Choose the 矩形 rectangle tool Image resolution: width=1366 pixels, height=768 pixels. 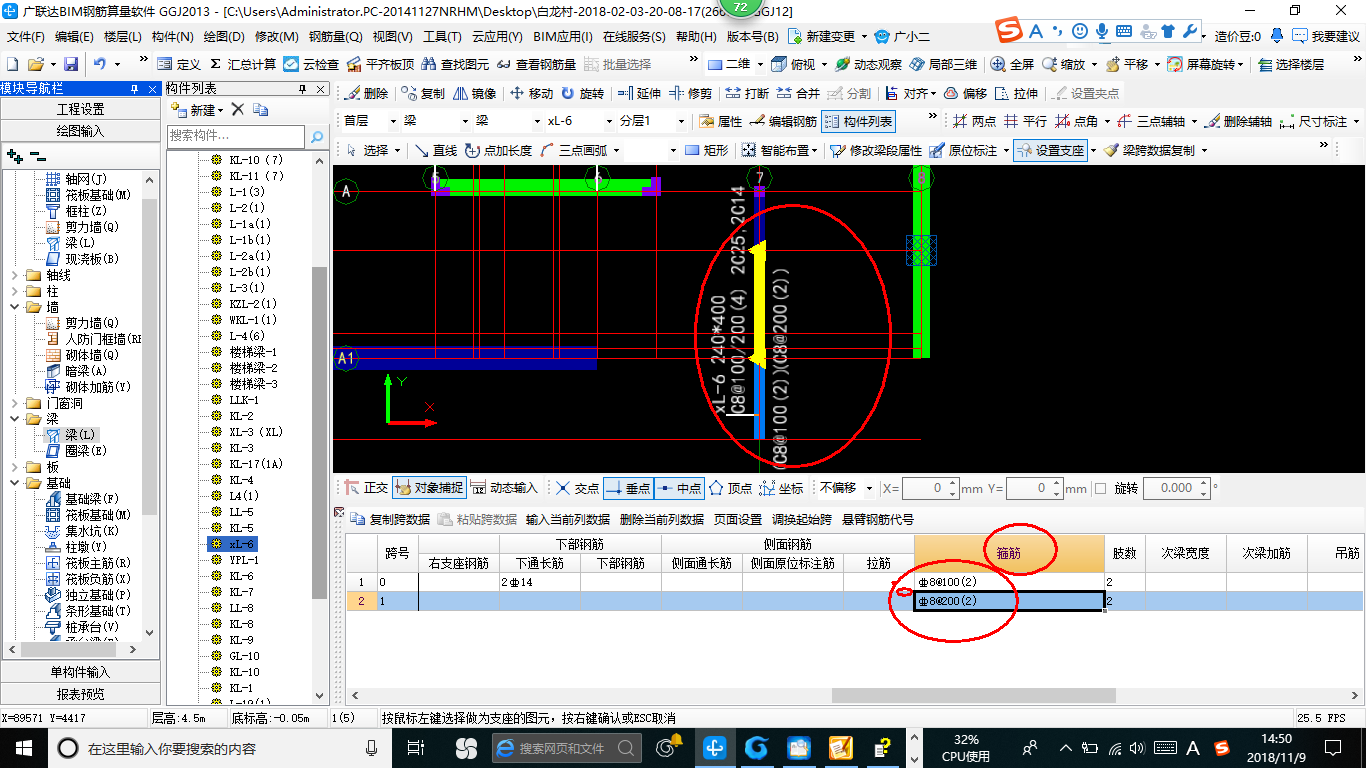[x=706, y=150]
